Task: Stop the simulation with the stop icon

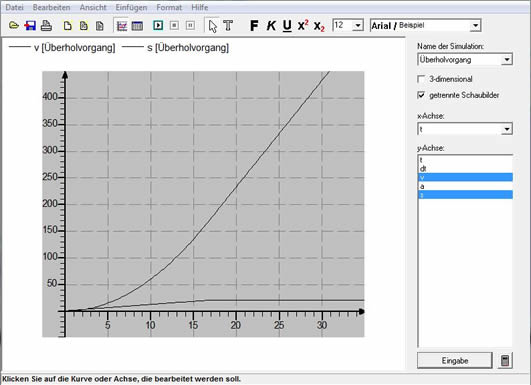Action: (174, 25)
